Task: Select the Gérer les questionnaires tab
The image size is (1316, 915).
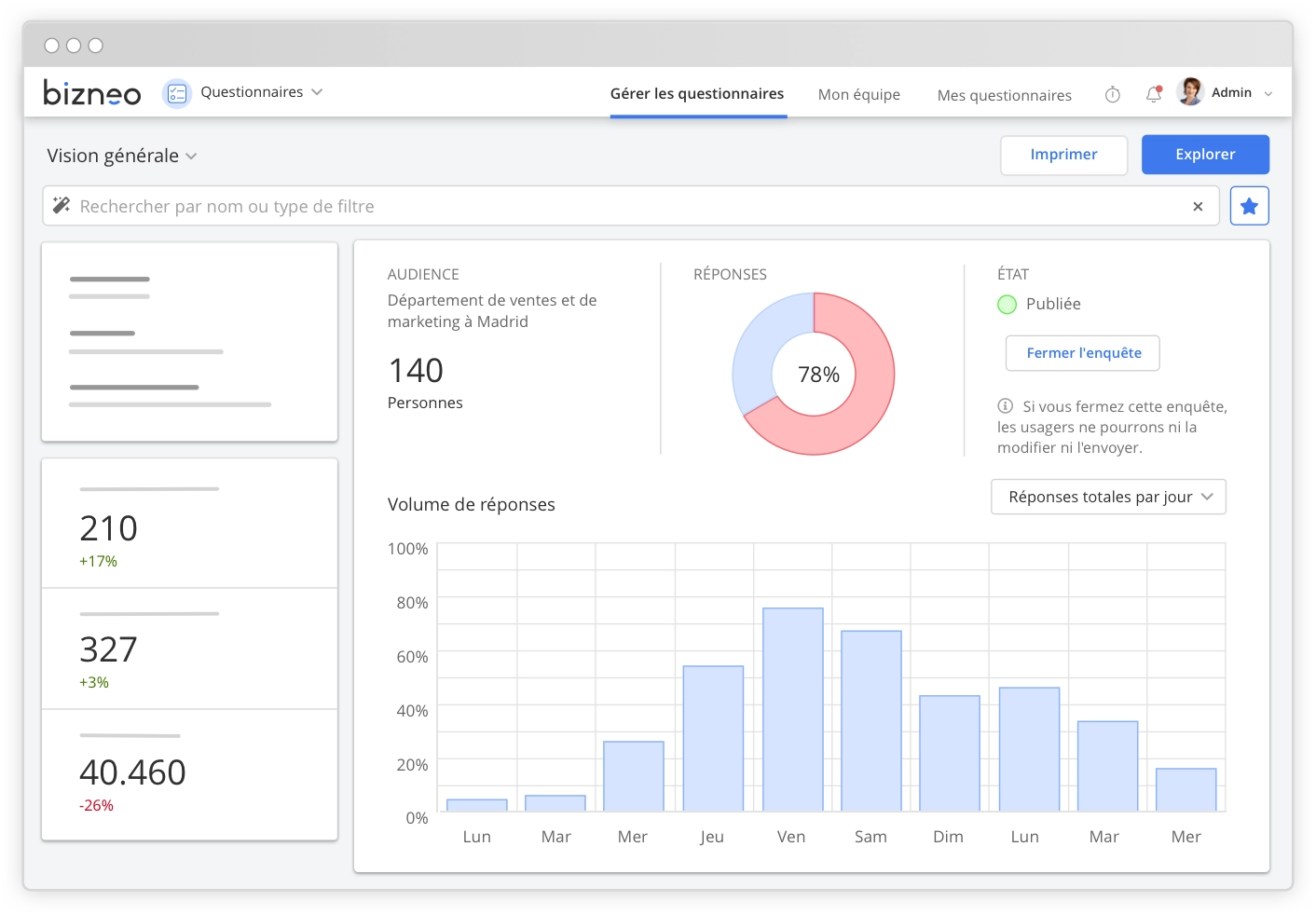Action: click(x=697, y=94)
